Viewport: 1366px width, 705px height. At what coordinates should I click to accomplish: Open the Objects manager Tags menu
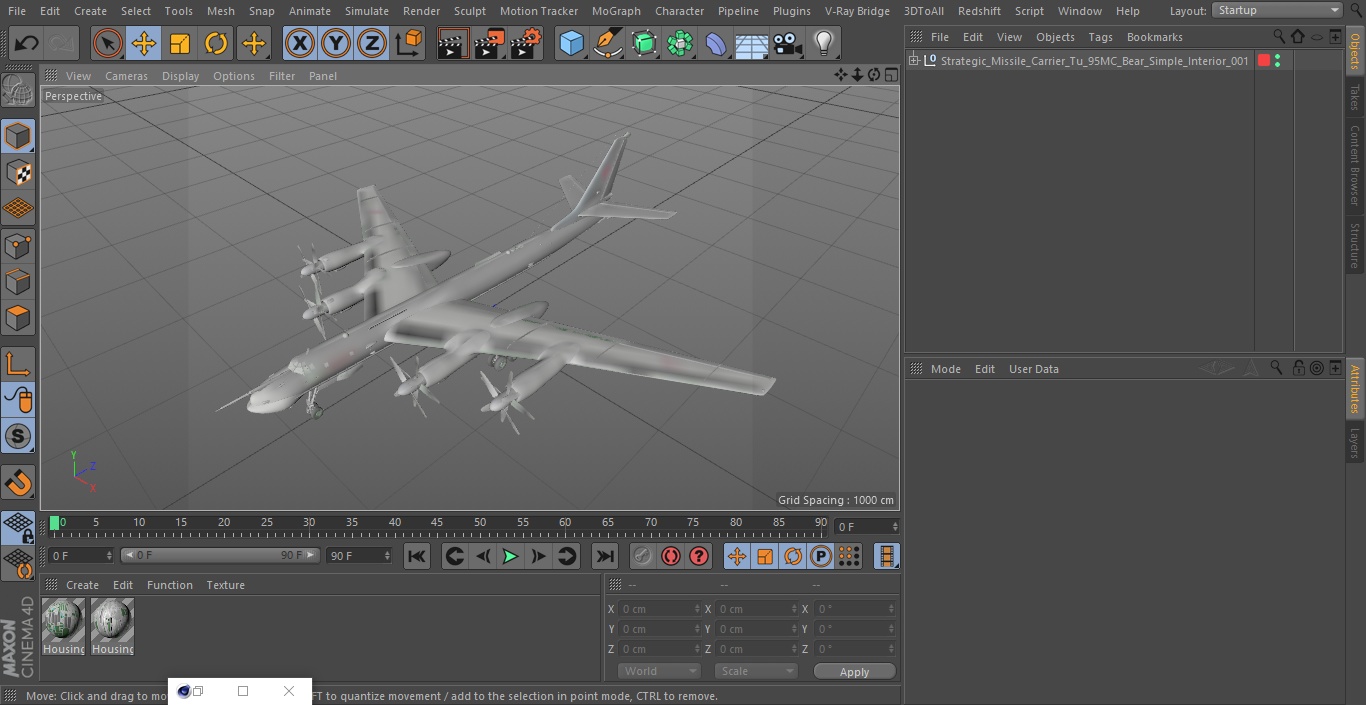coord(1100,37)
